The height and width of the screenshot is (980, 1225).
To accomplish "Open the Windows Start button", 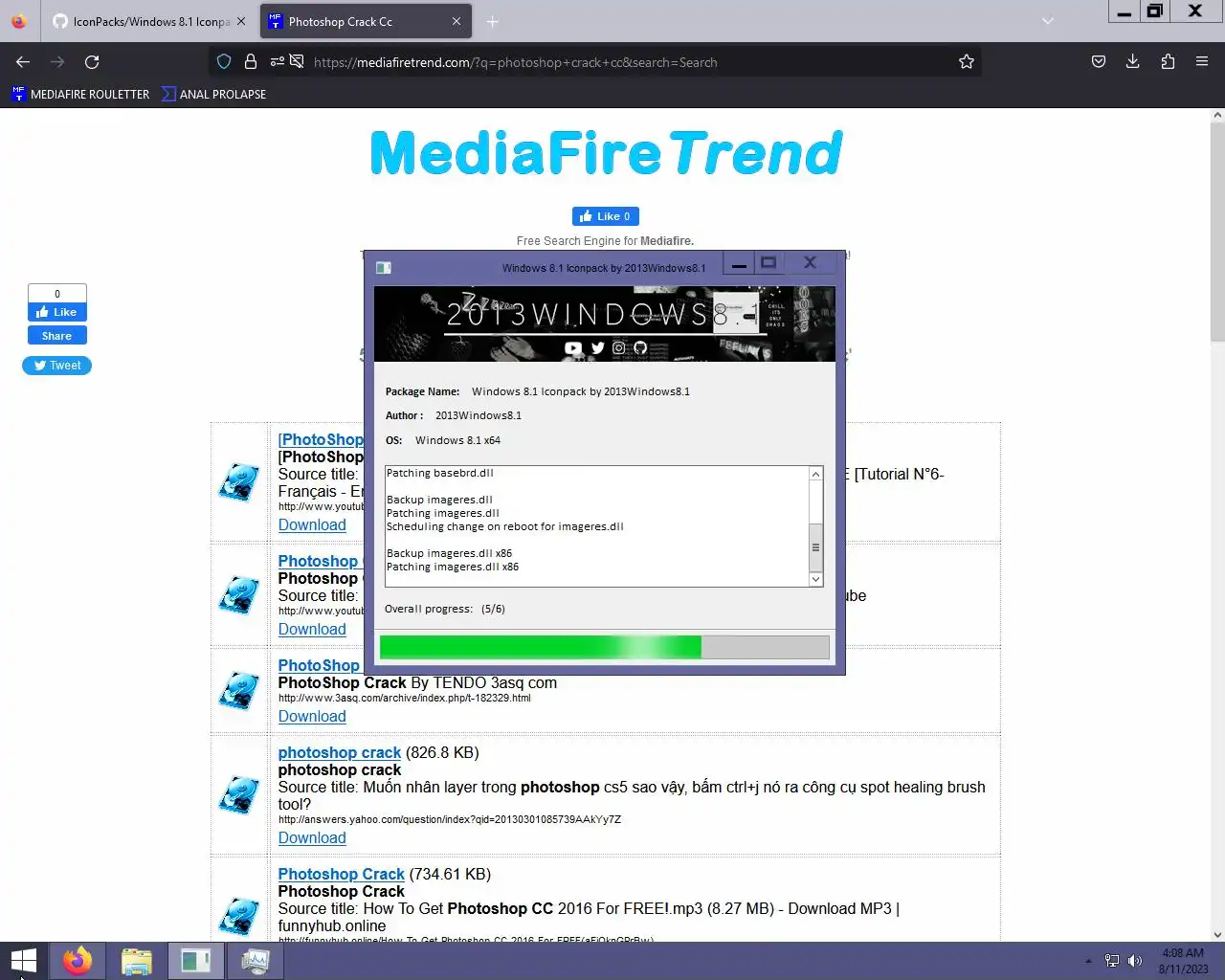I will [x=23, y=961].
